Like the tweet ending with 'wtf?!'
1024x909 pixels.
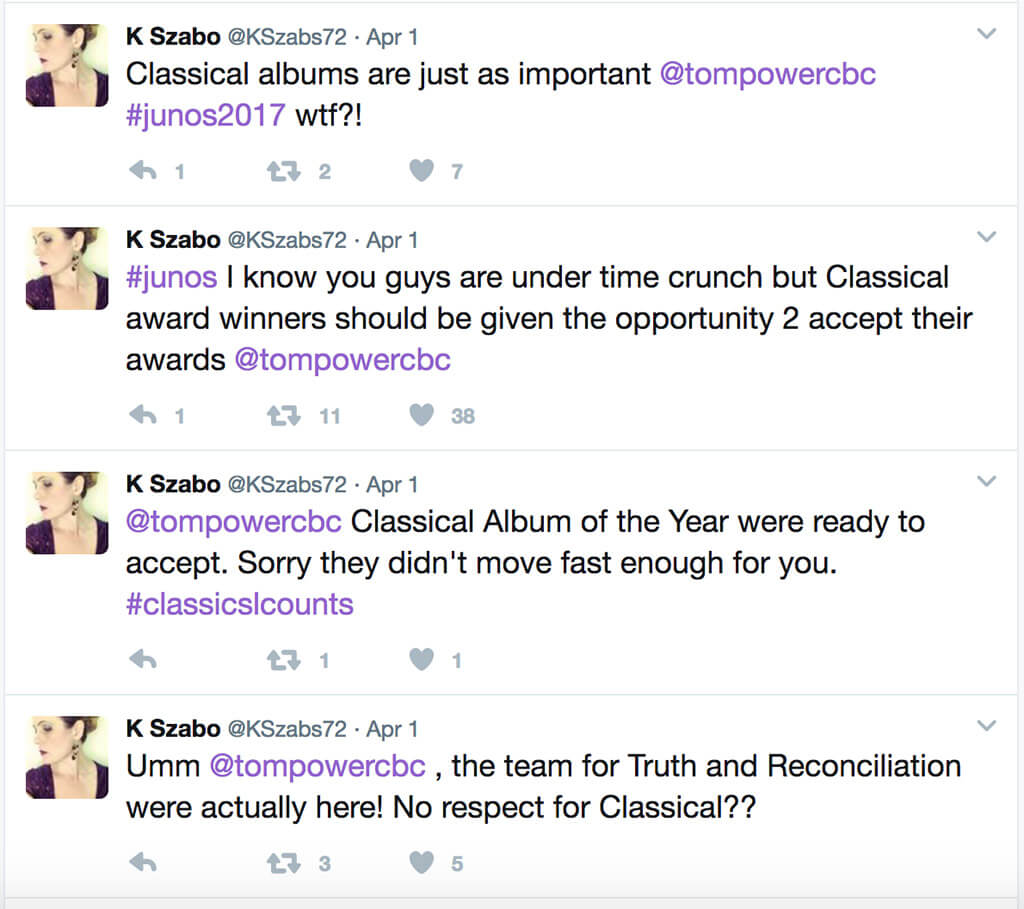tap(423, 172)
